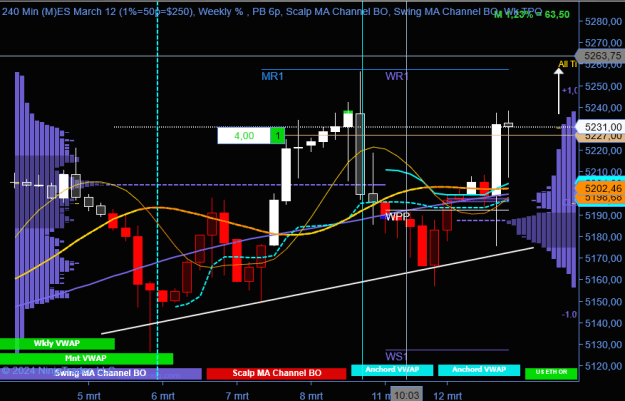Click the Swing MA Channel BO label
This screenshot has height=401, width=625.
pos(100,373)
